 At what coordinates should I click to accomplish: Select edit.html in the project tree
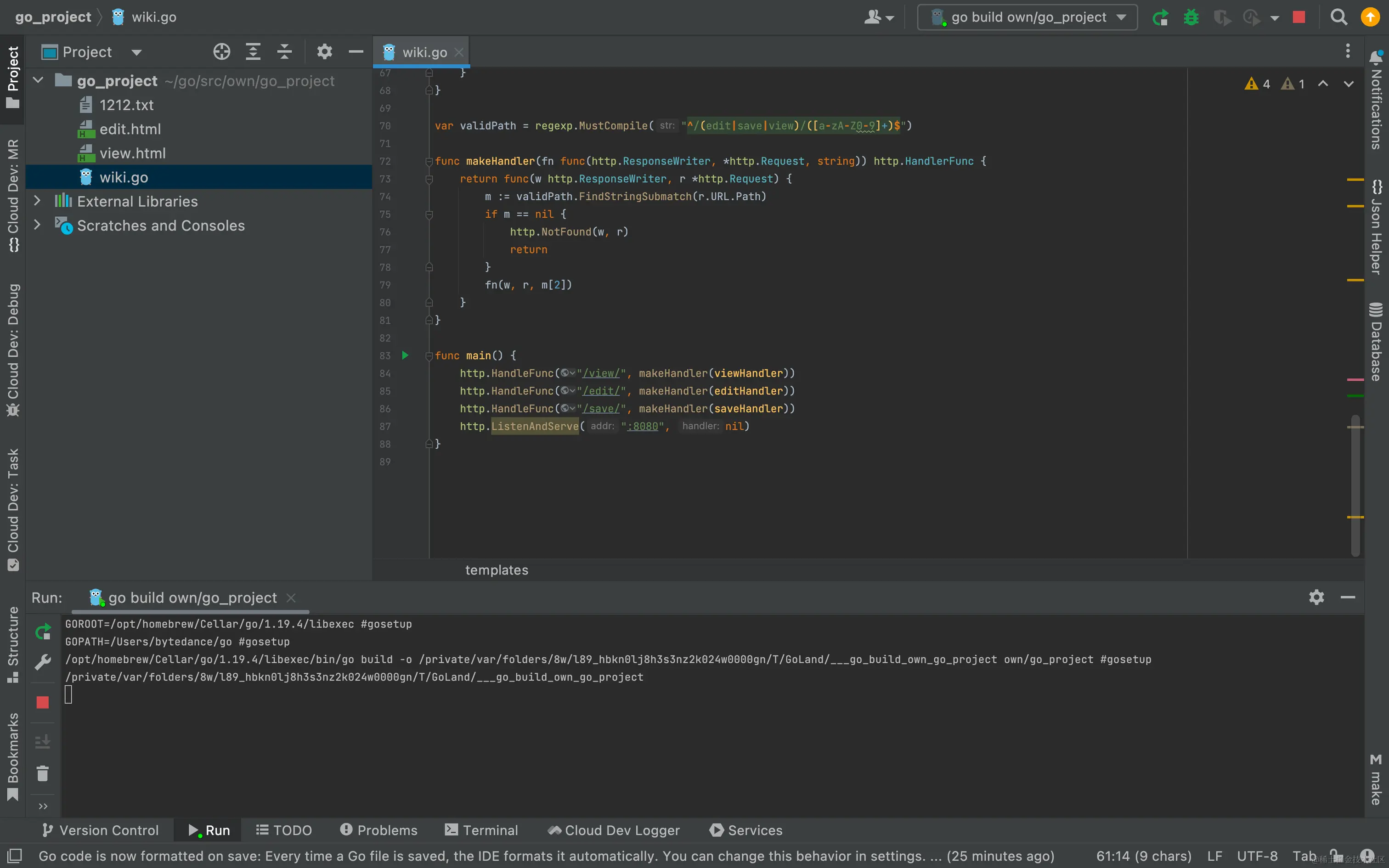point(130,129)
